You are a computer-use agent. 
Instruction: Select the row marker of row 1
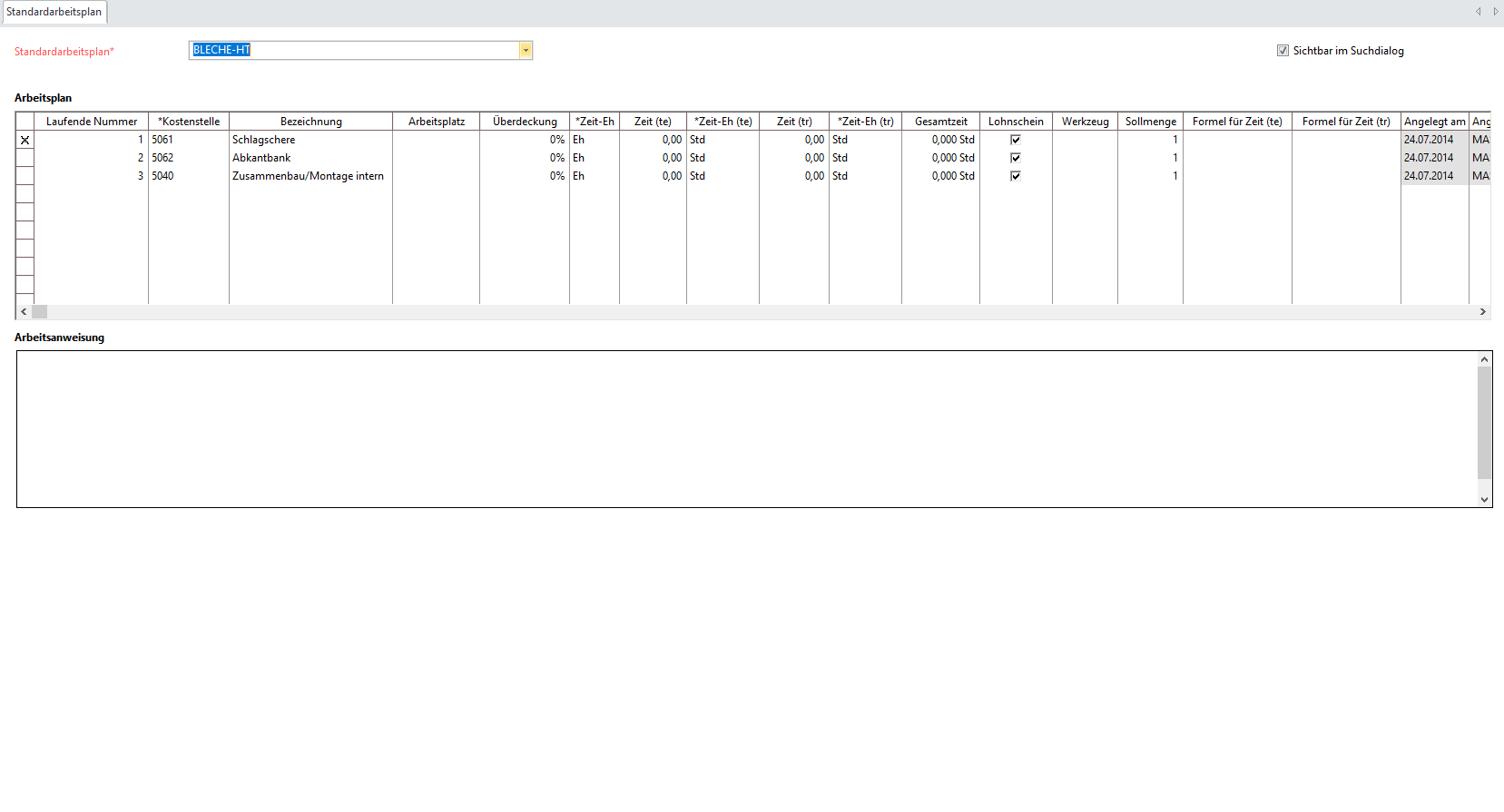[25, 140]
